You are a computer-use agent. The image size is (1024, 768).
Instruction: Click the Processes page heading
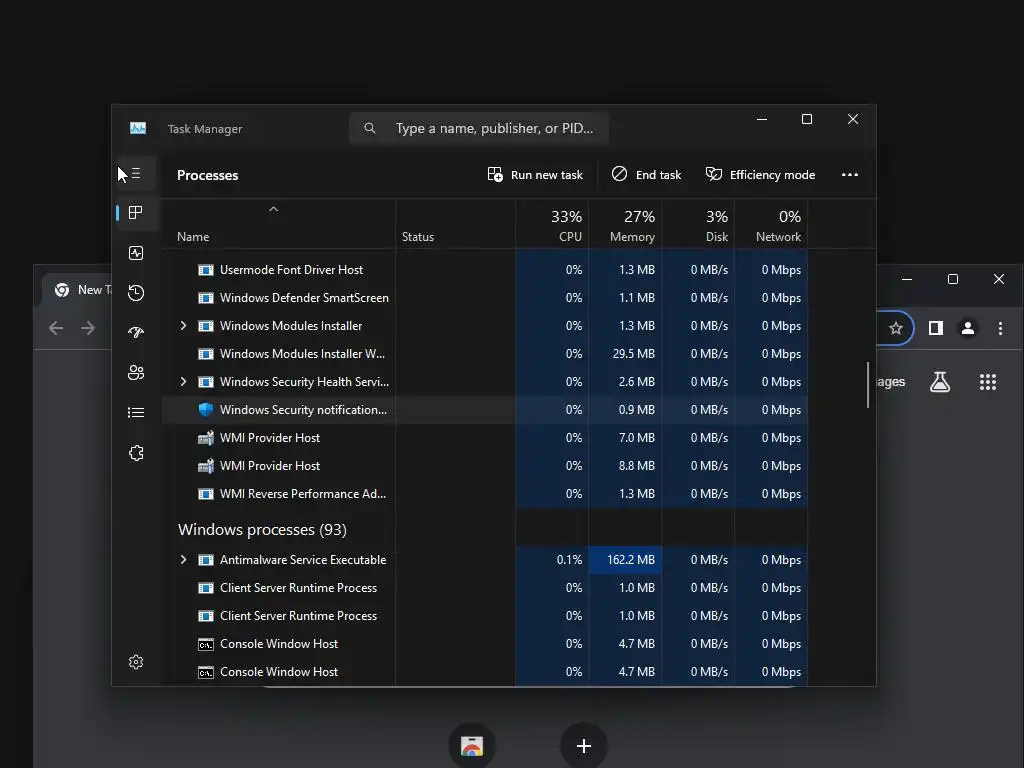pos(208,175)
